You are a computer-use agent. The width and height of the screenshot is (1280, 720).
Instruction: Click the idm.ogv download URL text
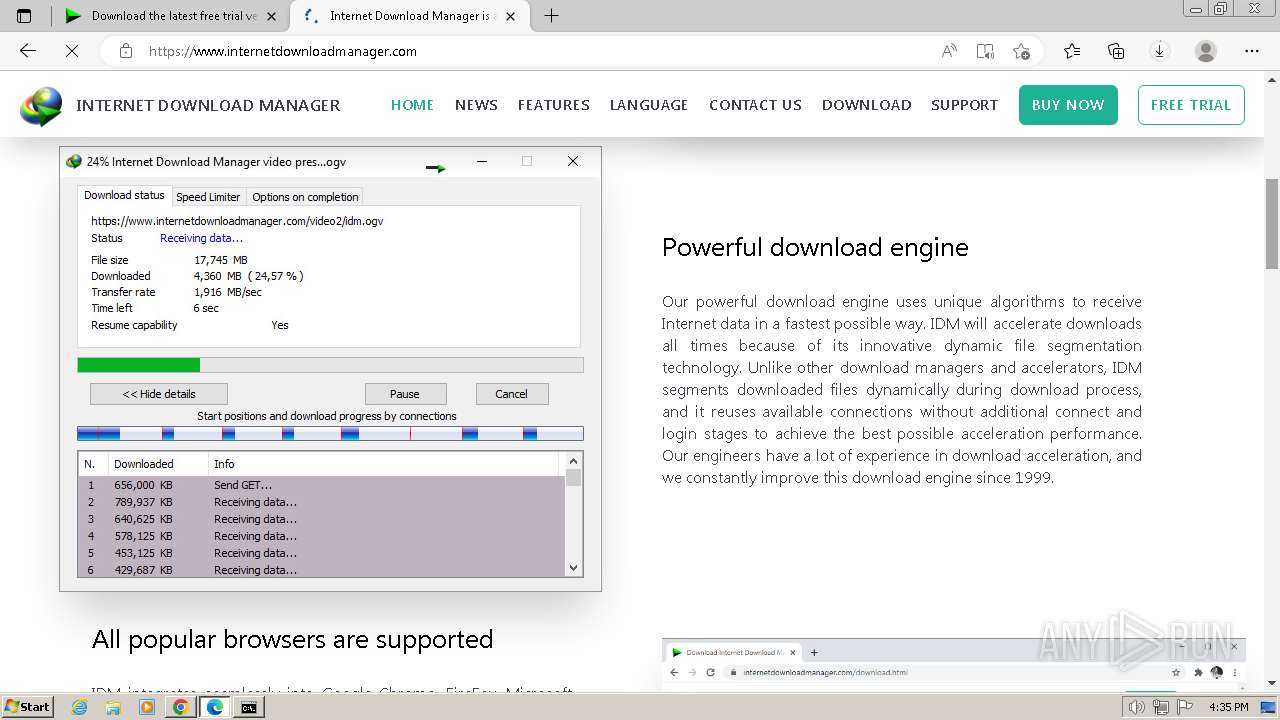(237, 221)
